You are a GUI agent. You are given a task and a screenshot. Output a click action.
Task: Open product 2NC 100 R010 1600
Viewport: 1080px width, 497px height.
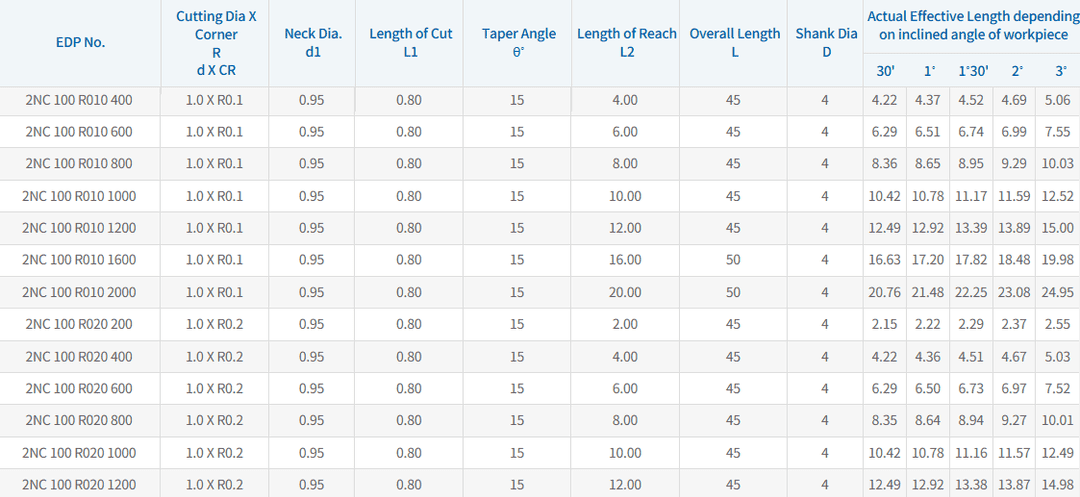click(79, 260)
